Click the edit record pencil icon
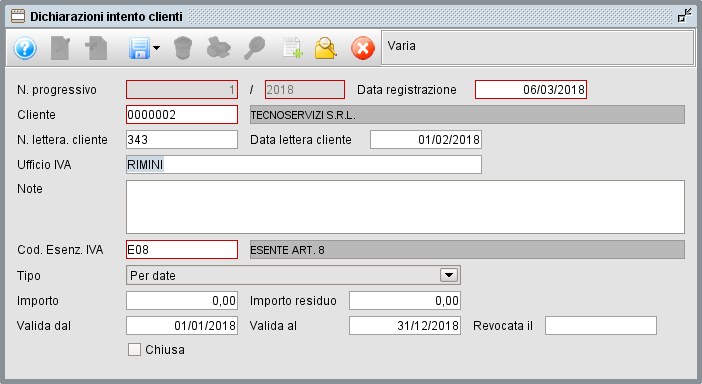Image resolution: width=702 pixels, height=384 pixels. point(60,48)
